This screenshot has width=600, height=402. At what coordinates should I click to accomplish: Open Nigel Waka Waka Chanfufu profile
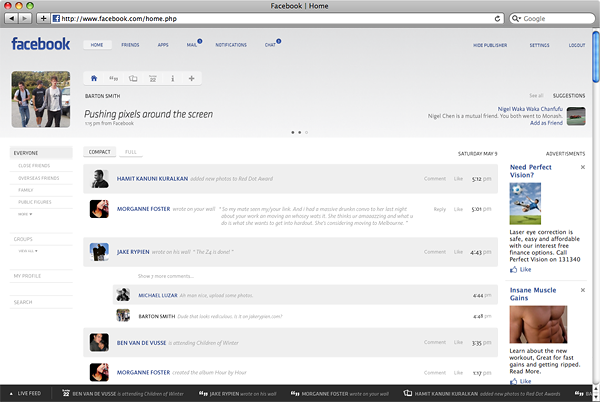coord(530,109)
